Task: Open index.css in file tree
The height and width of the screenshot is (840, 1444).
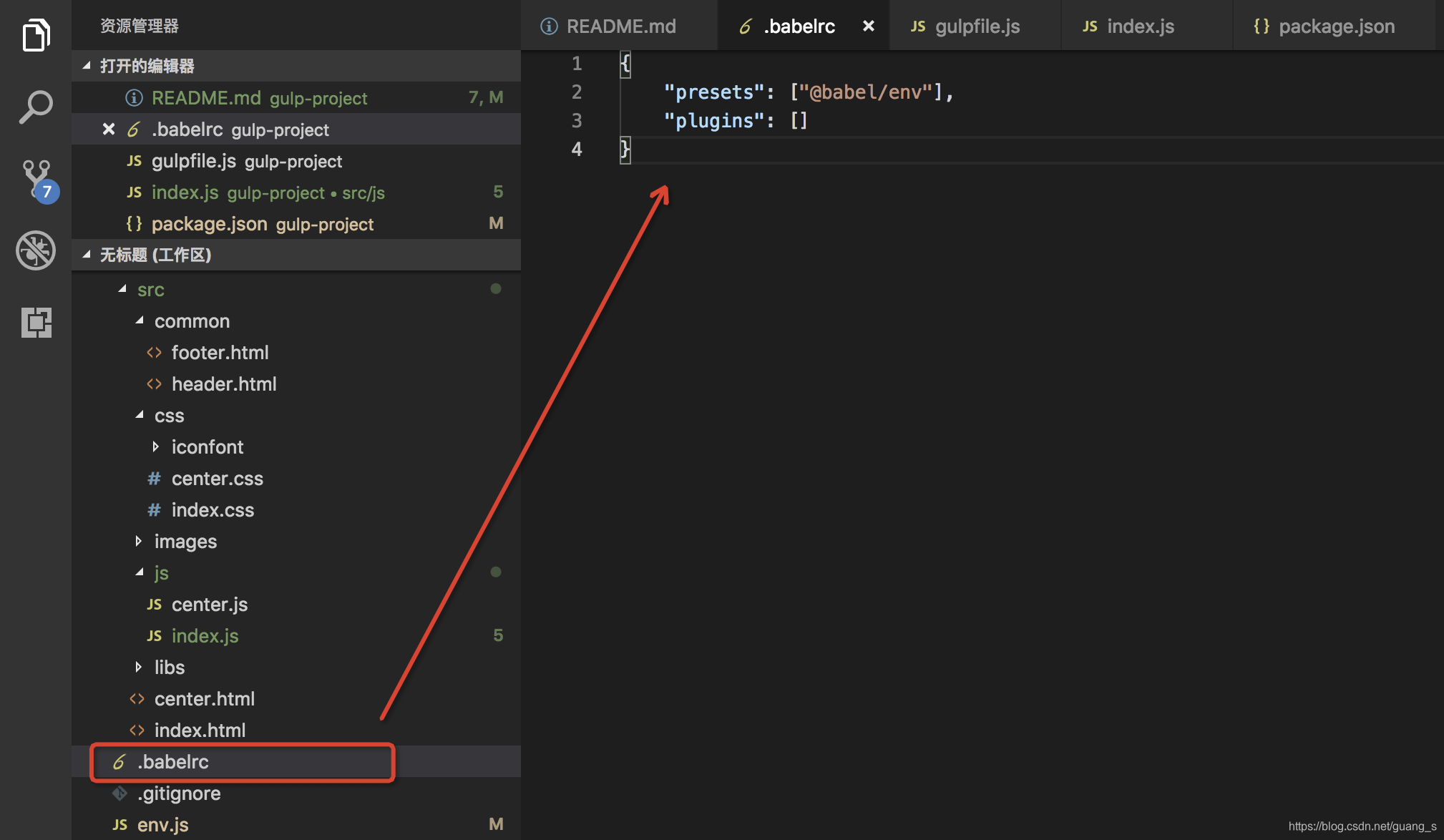Action: pyautogui.click(x=296, y=510)
